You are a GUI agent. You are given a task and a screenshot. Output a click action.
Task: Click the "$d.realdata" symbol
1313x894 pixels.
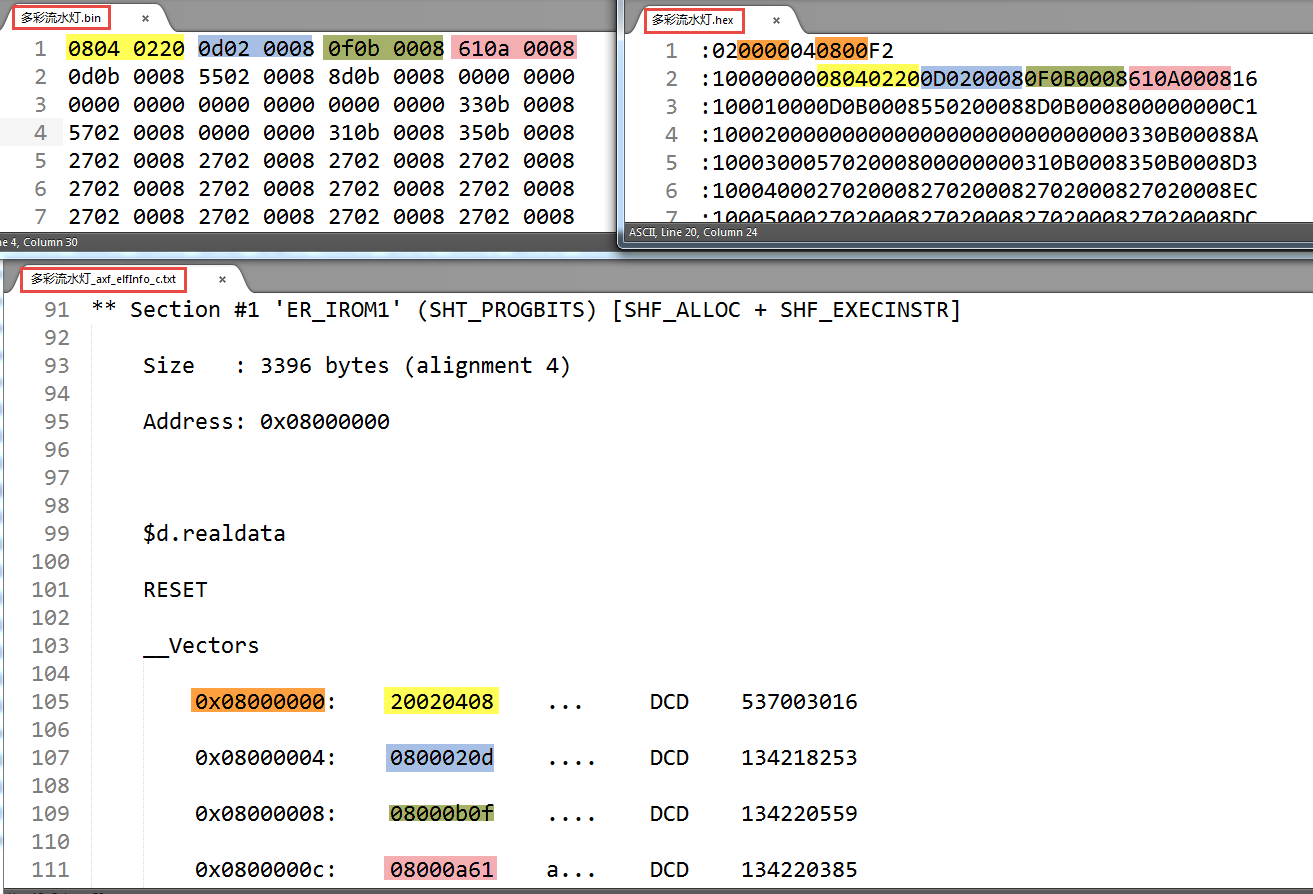pos(214,533)
